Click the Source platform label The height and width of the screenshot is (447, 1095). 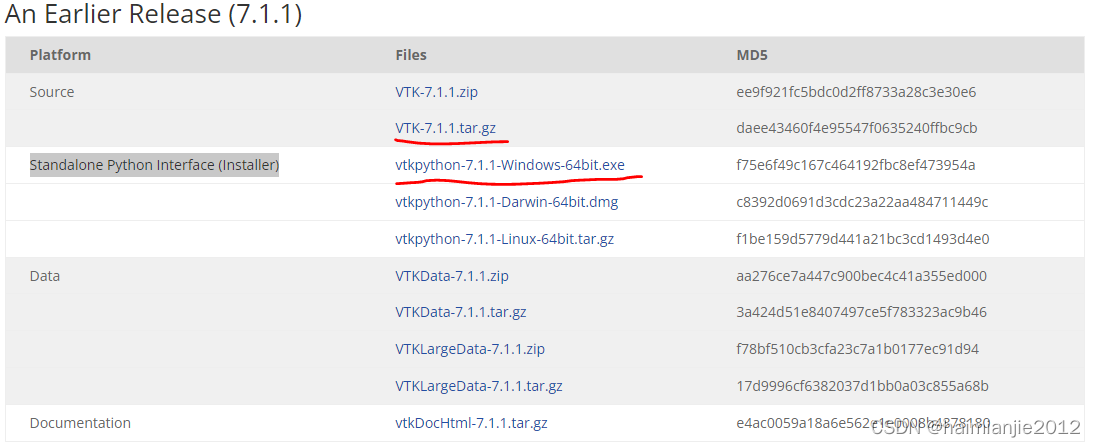[52, 92]
